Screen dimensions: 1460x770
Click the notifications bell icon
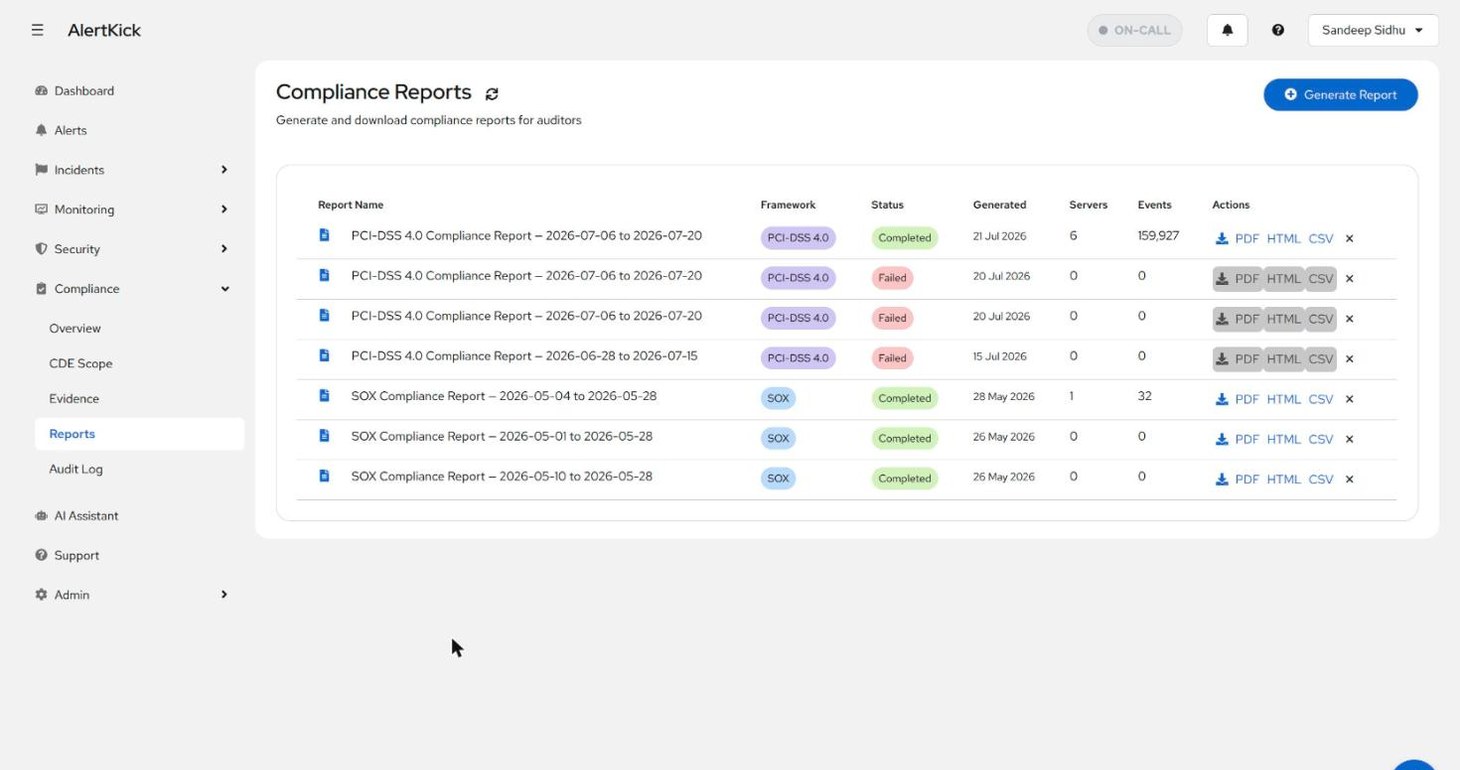(x=1227, y=30)
